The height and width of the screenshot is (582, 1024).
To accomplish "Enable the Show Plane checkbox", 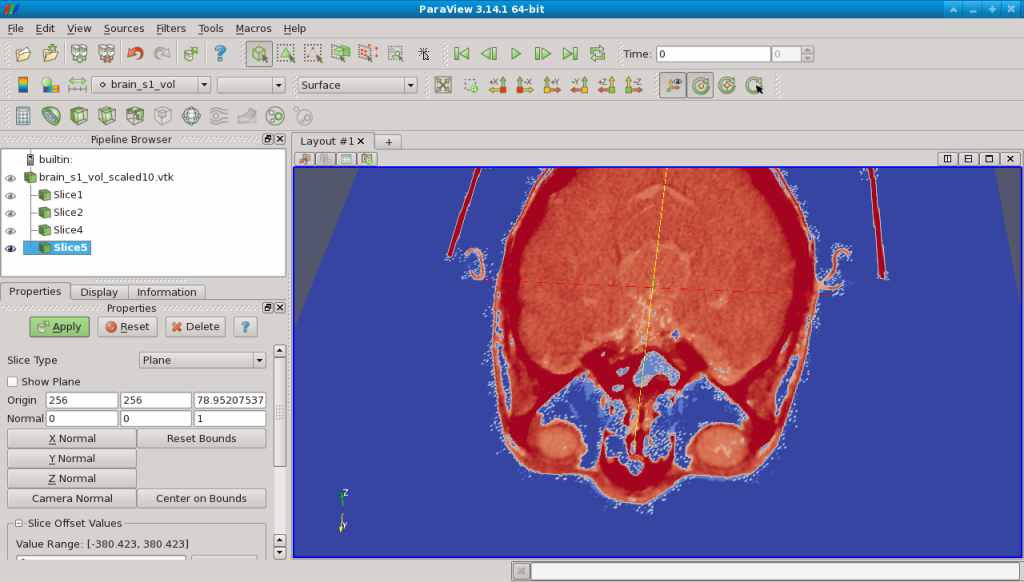I will (13, 382).
